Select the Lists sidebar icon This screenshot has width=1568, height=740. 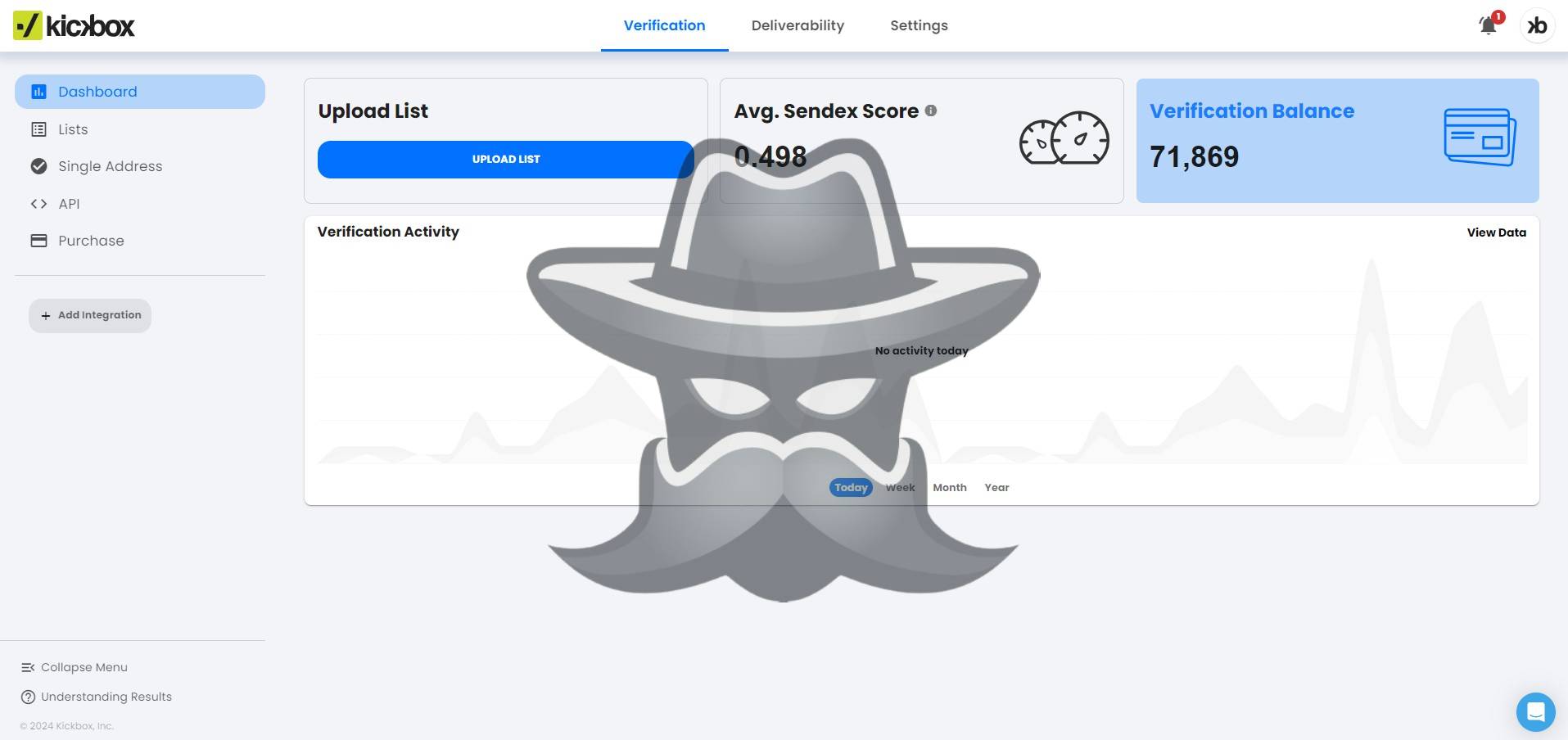pos(38,129)
